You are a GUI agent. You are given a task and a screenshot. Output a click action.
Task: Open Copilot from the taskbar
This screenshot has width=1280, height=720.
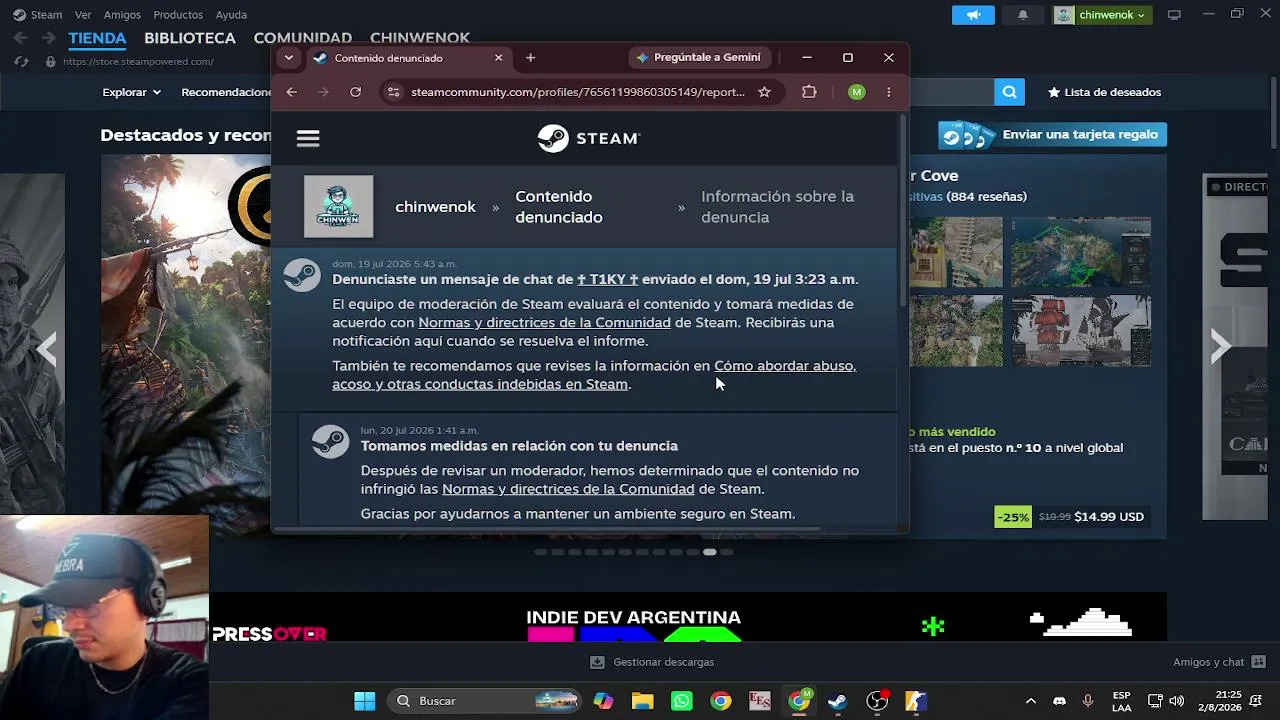pyautogui.click(x=603, y=701)
